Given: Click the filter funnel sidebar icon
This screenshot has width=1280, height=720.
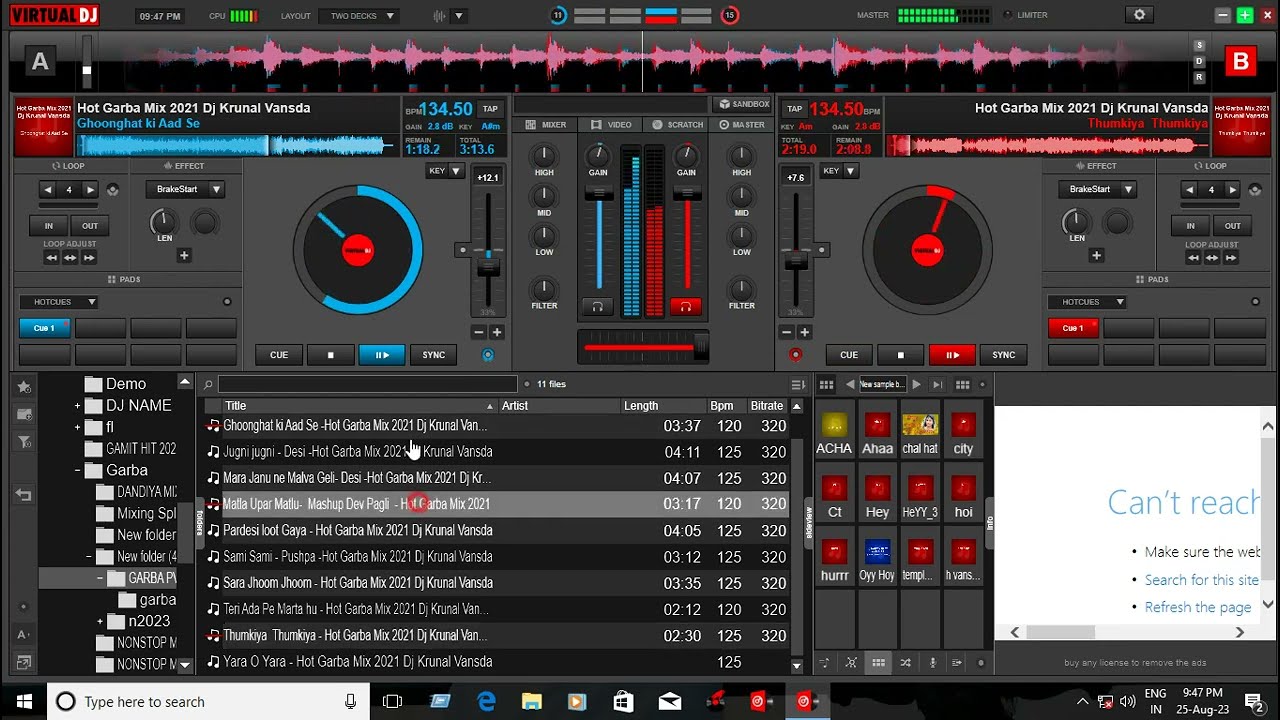Looking at the screenshot, I should pos(24,441).
